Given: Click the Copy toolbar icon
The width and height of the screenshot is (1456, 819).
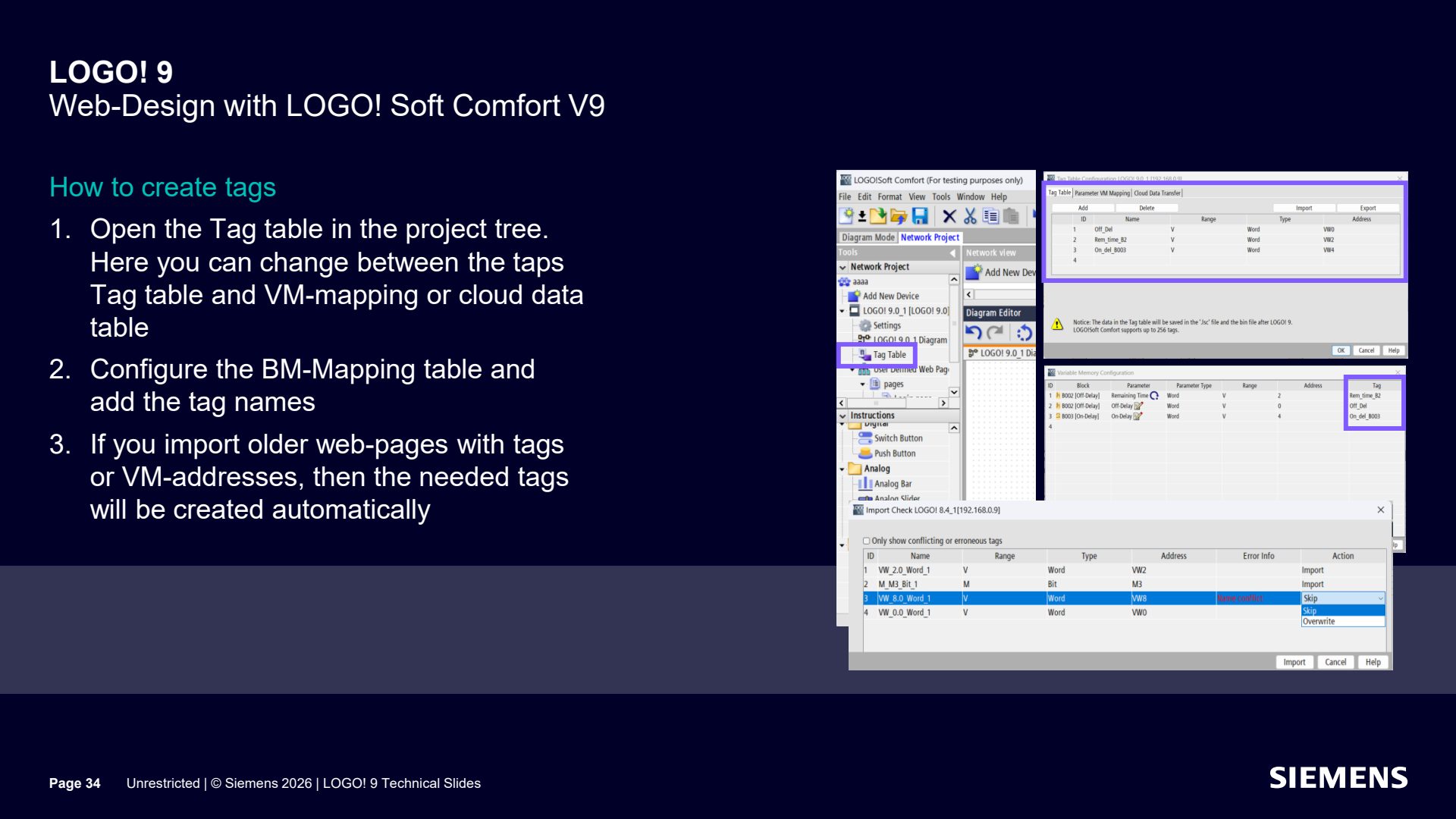Looking at the screenshot, I should pos(990,217).
